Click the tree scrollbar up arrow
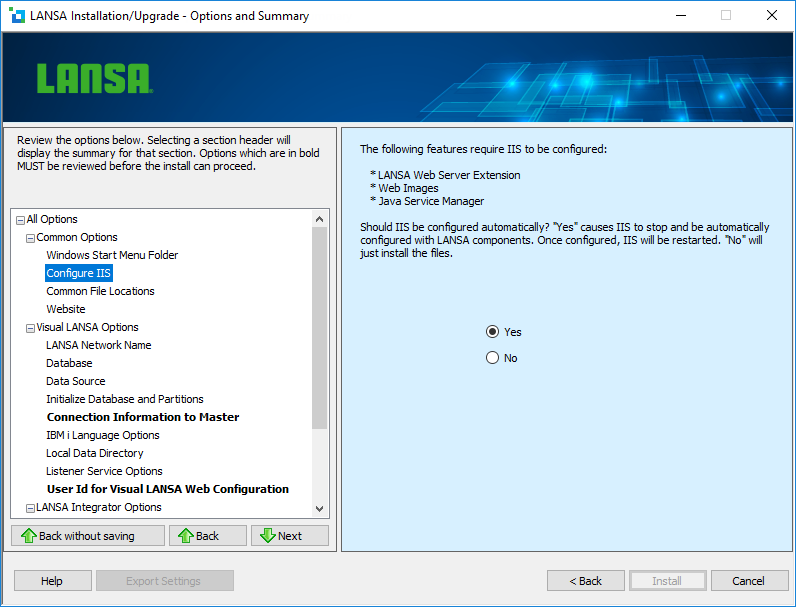 (319, 219)
